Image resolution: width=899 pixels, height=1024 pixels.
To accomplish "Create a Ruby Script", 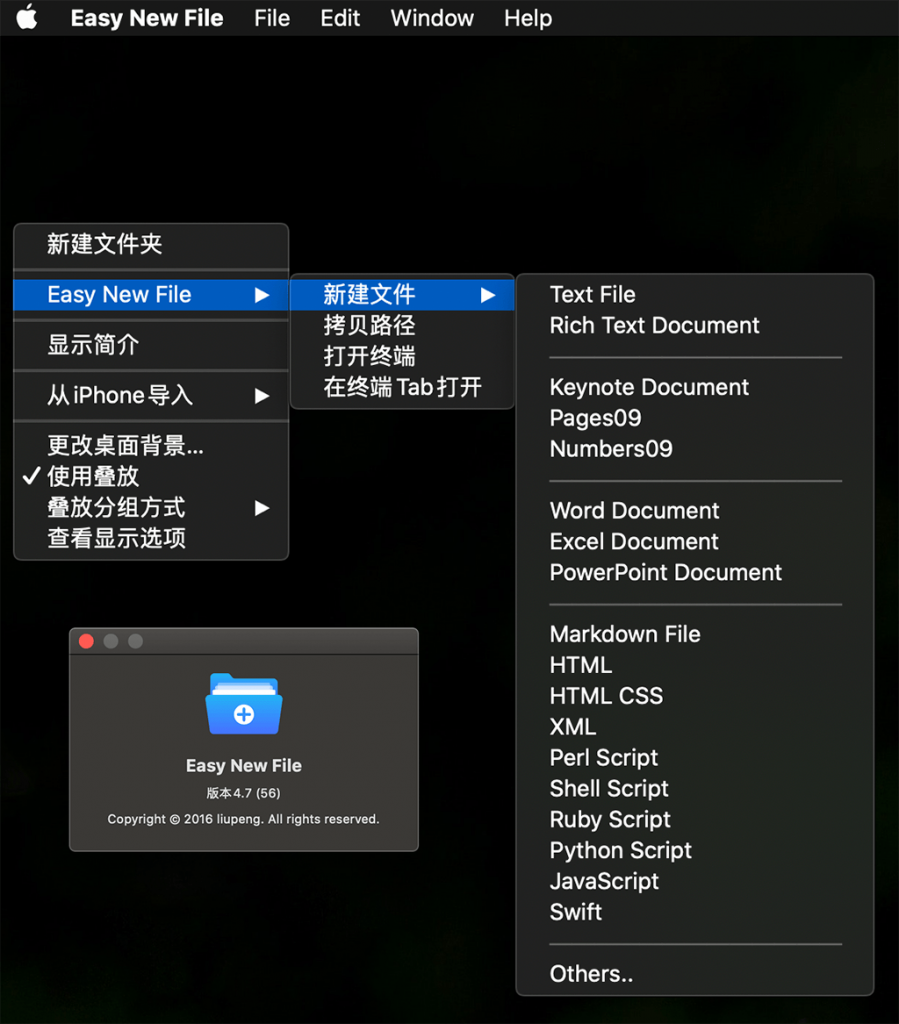I will pos(695,819).
